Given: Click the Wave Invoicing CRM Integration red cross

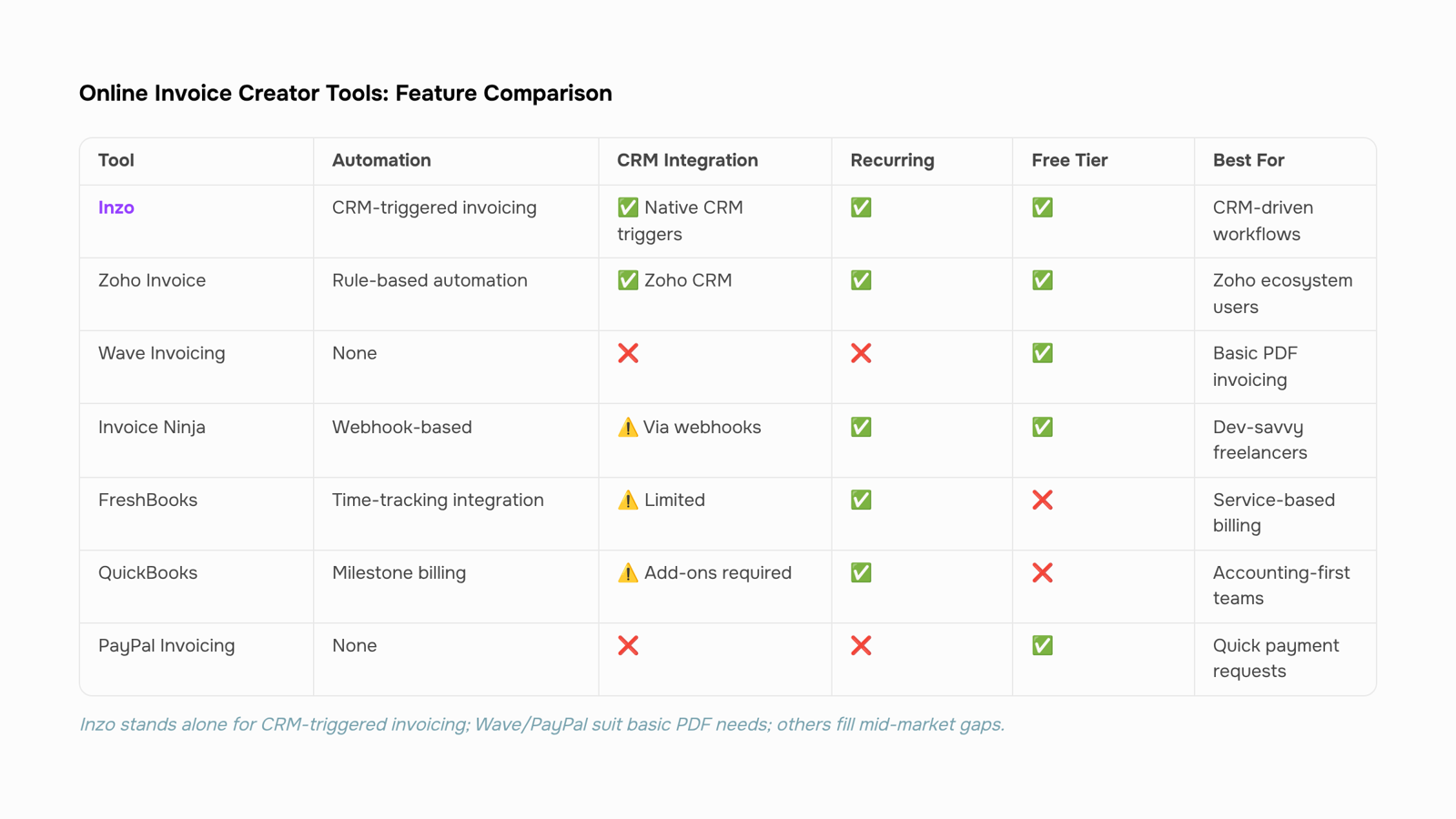Looking at the screenshot, I should pyautogui.click(x=628, y=353).
